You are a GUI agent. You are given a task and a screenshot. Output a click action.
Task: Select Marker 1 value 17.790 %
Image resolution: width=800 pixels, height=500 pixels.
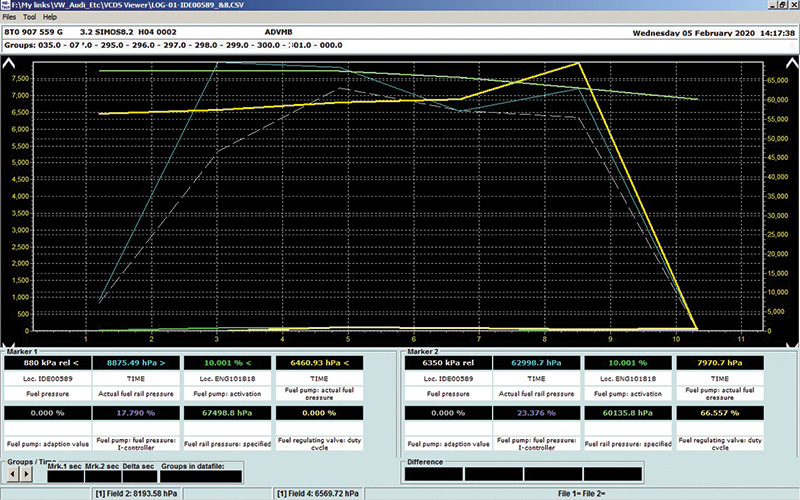[x=136, y=413]
